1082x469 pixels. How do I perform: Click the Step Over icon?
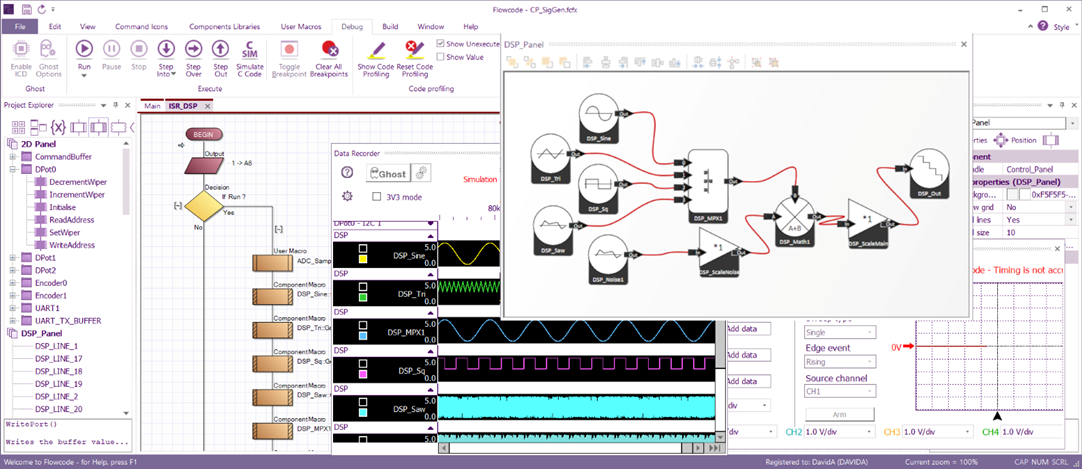coord(193,48)
